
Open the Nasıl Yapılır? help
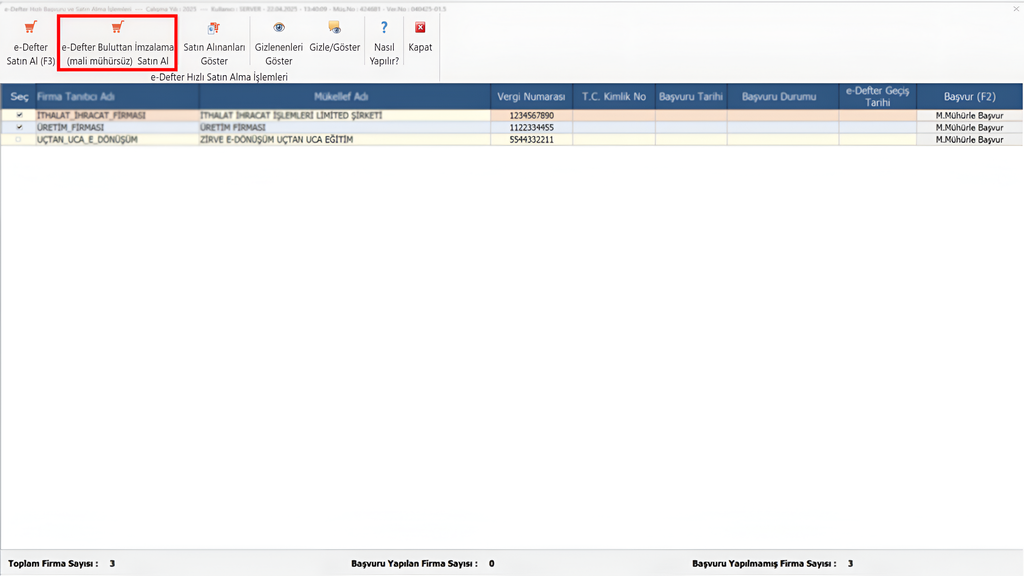(384, 43)
